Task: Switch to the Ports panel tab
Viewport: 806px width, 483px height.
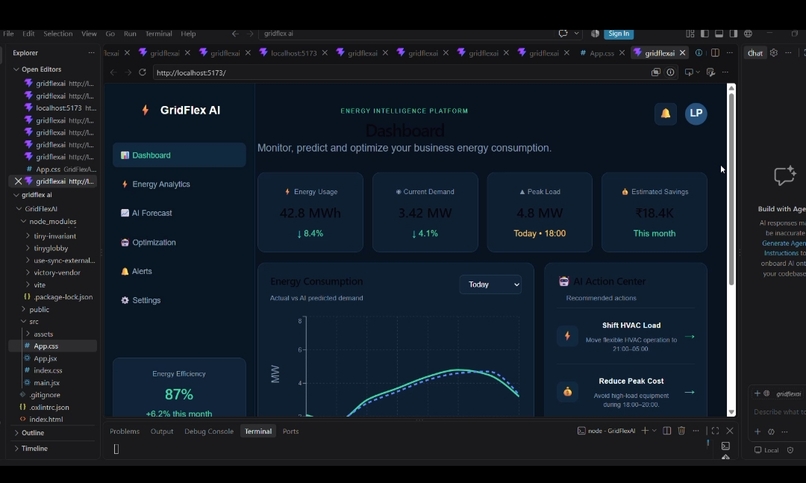Action: click(x=290, y=431)
